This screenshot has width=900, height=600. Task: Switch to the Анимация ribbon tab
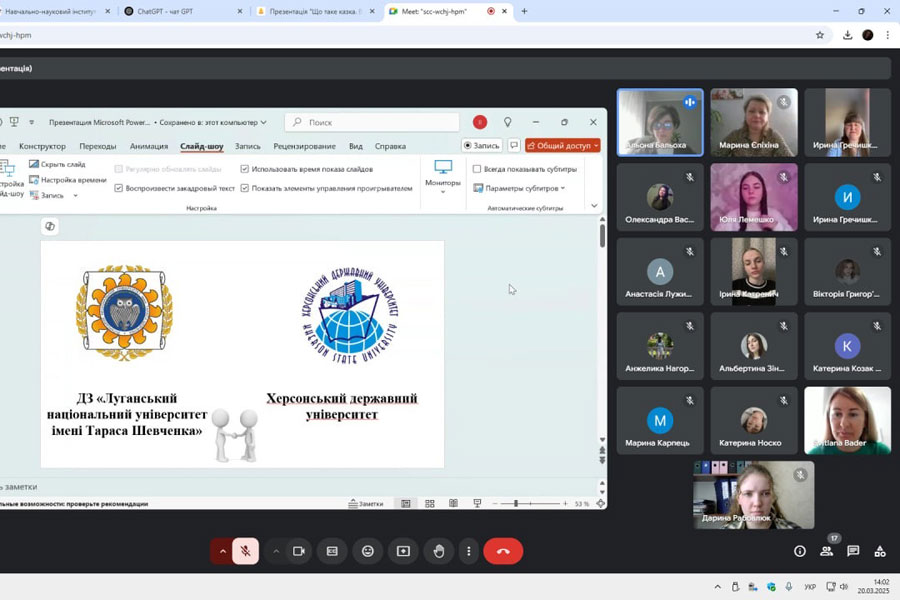pyautogui.click(x=149, y=146)
